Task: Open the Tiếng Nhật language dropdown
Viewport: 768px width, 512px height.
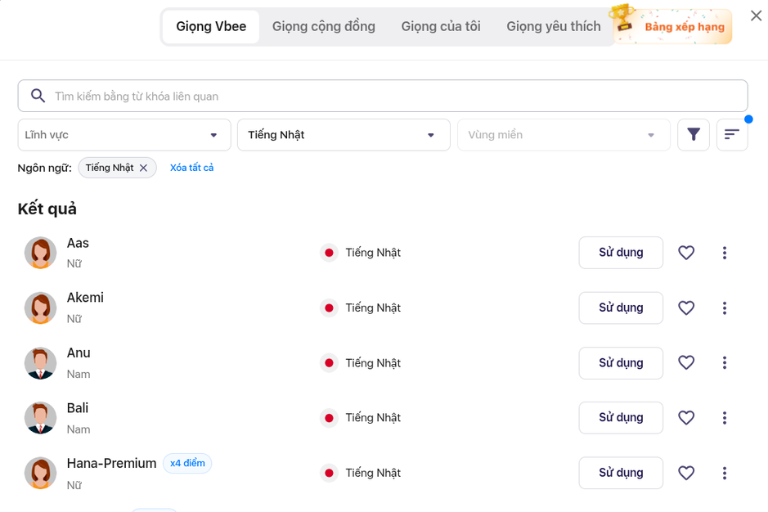Action: (x=343, y=135)
